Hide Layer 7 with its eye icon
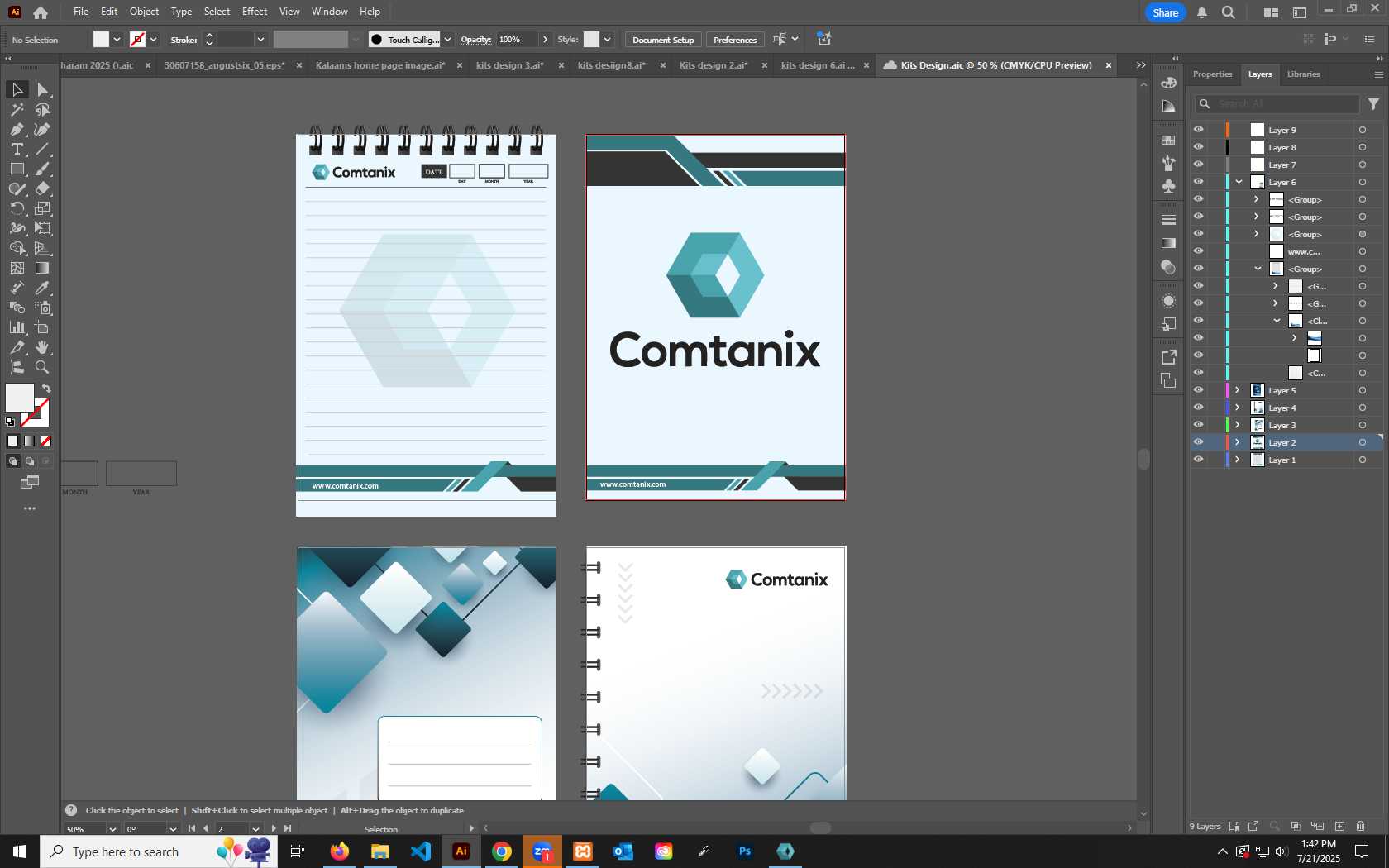 pos(1198,165)
